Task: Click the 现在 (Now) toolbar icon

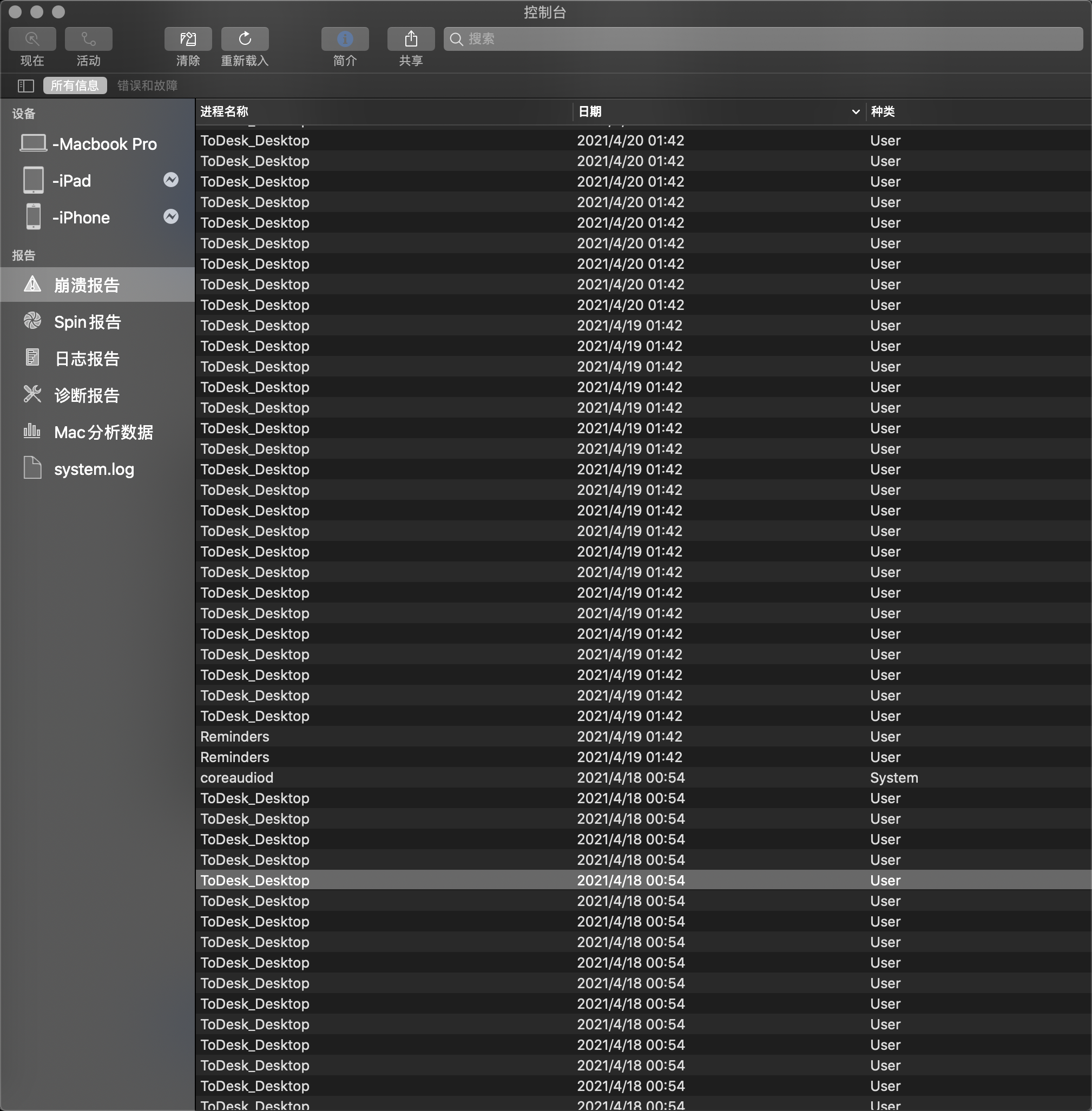Action: click(x=32, y=39)
